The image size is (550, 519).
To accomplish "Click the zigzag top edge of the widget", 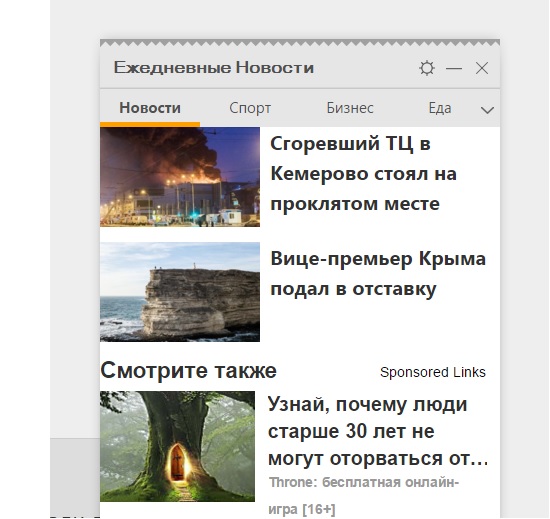I will click(x=300, y=43).
